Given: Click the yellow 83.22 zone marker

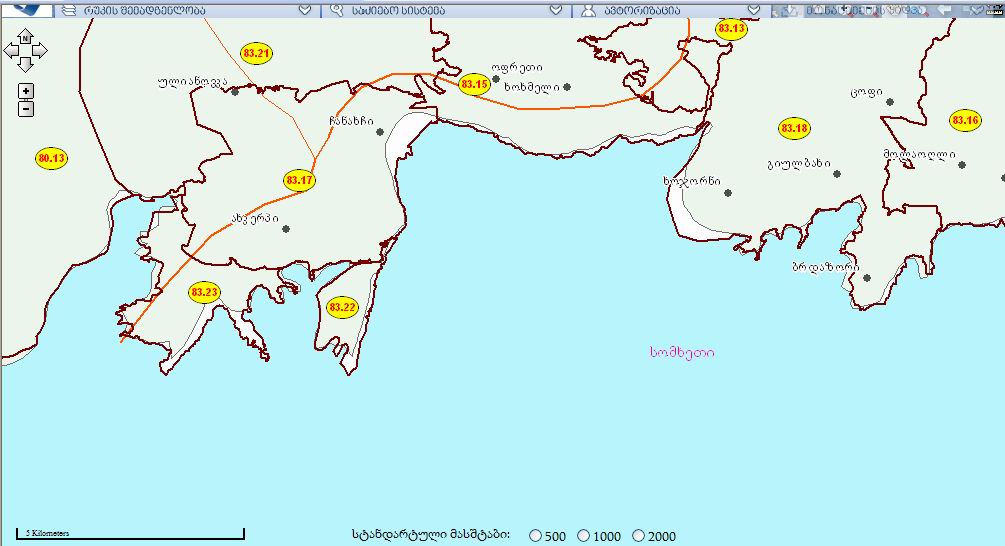Looking at the screenshot, I should [342, 308].
